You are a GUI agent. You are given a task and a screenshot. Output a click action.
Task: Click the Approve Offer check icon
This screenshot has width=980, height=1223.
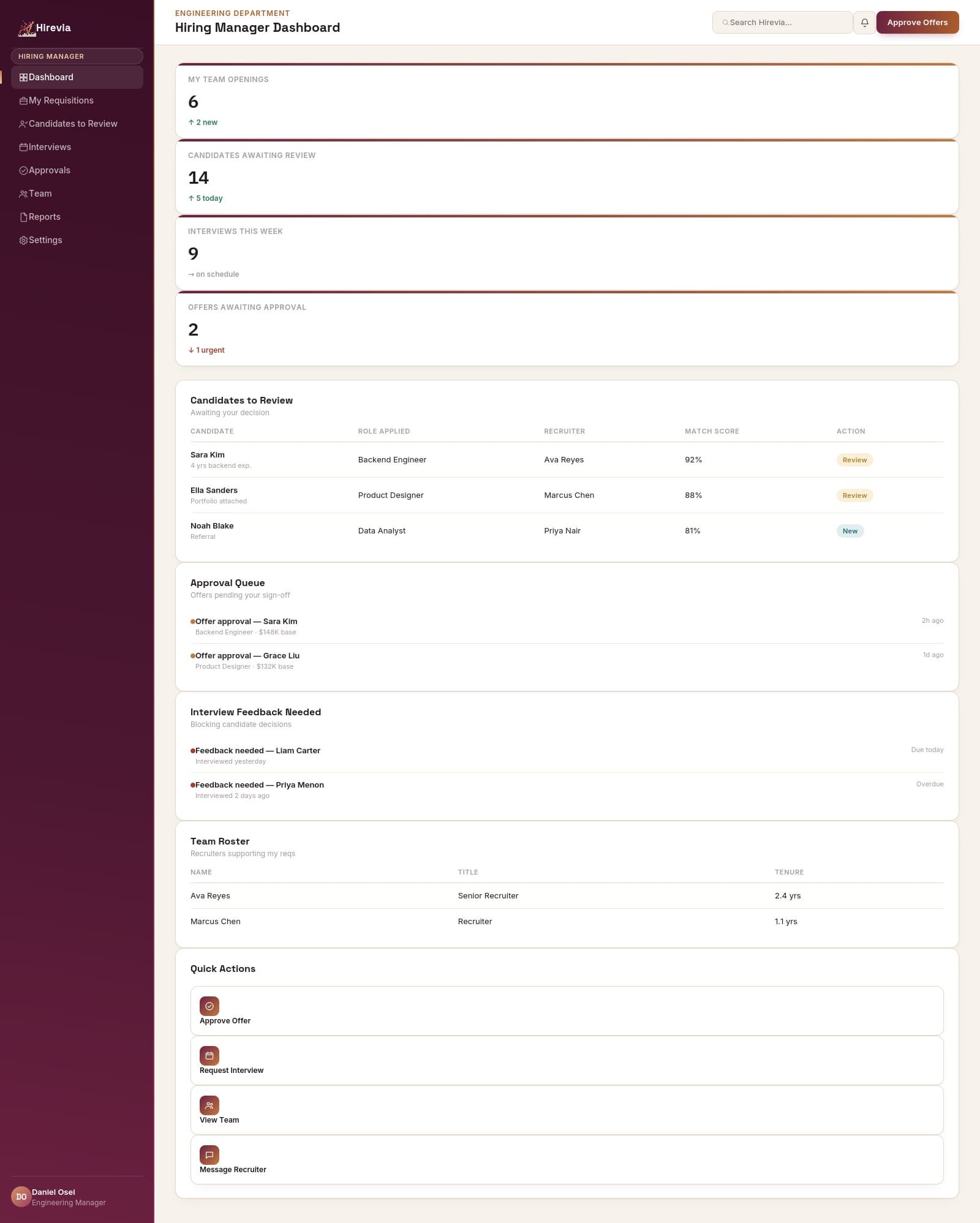point(209,1006)
